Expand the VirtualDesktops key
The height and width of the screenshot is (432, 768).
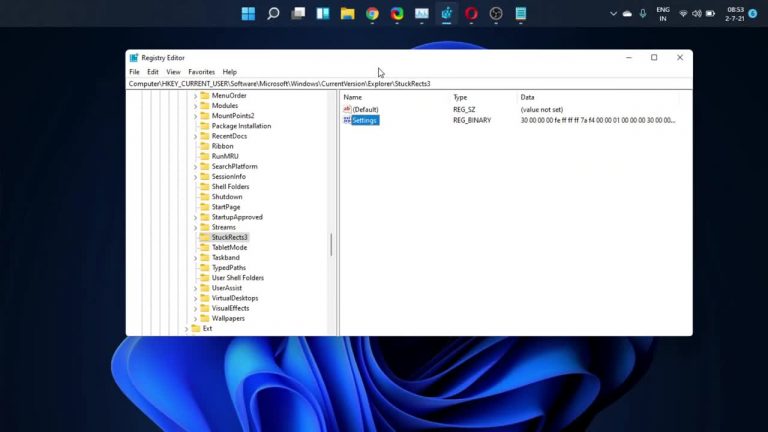click(x=195, y=298)
